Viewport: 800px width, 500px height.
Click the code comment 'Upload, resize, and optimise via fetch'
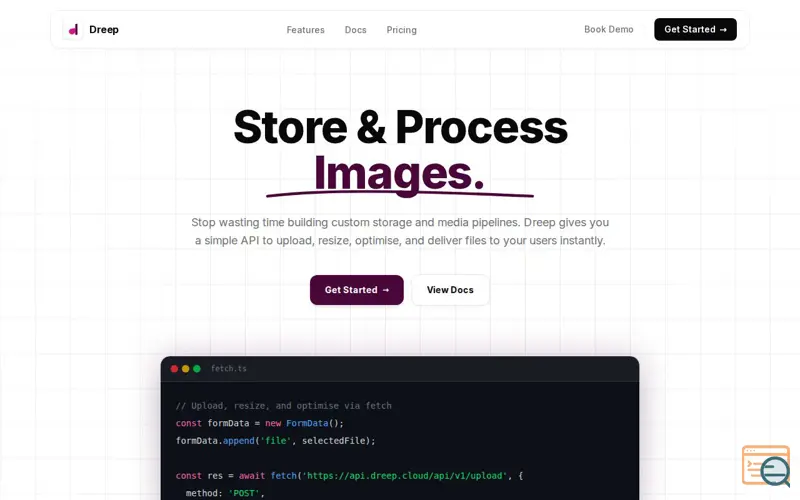[284, 406]
